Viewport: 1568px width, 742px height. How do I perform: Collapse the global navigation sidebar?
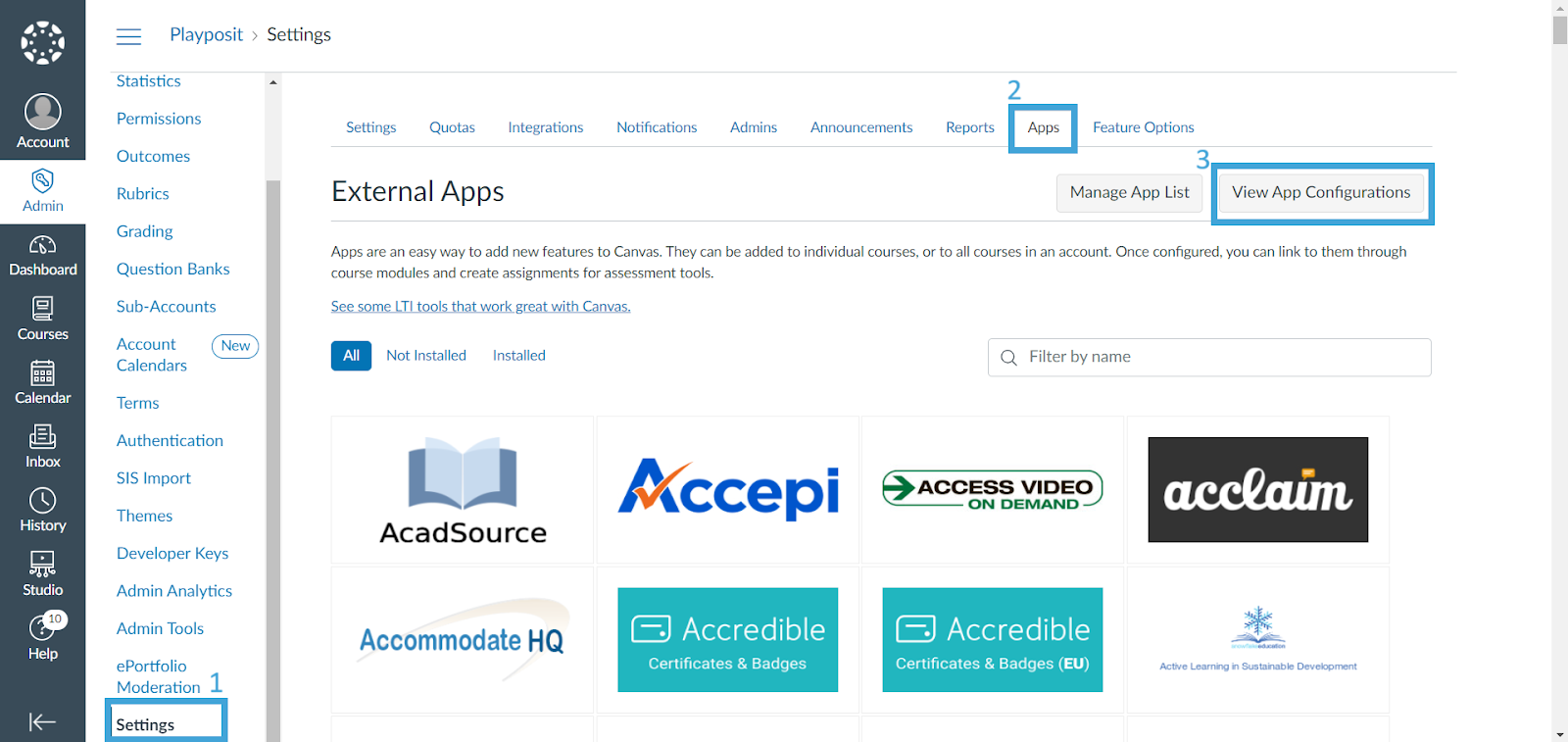click(x=42, y=722)
